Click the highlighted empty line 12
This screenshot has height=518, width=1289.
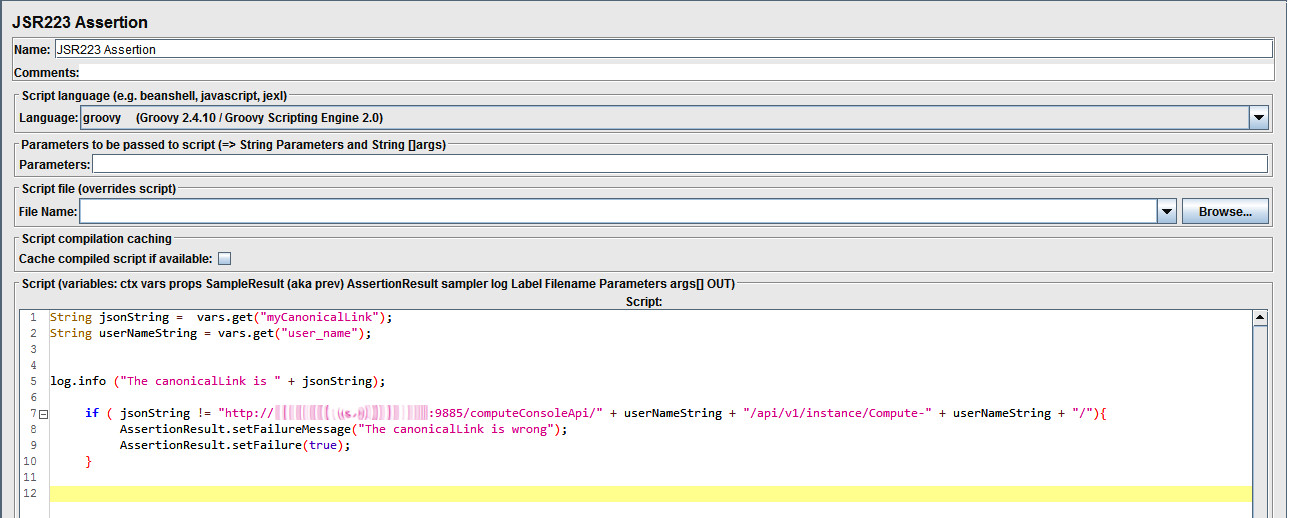pos(650,493)
